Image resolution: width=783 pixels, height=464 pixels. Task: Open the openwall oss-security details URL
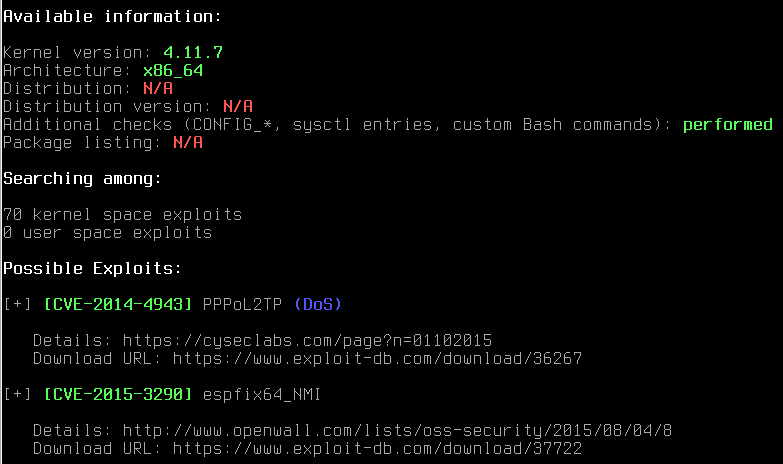pos(397,431)
